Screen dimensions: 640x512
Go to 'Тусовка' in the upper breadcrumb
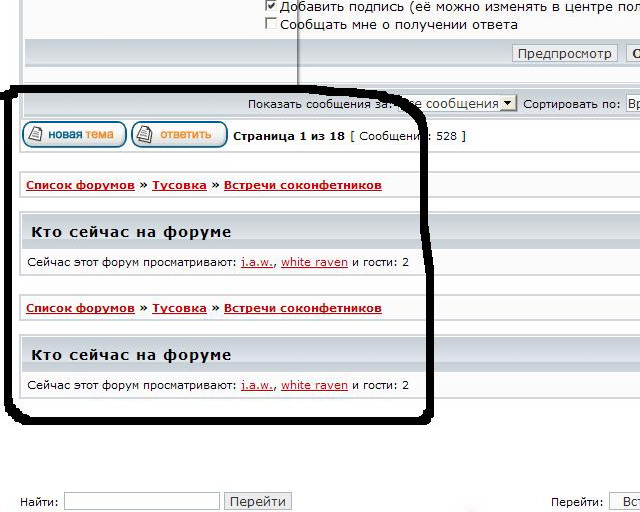tap(179, 185)
